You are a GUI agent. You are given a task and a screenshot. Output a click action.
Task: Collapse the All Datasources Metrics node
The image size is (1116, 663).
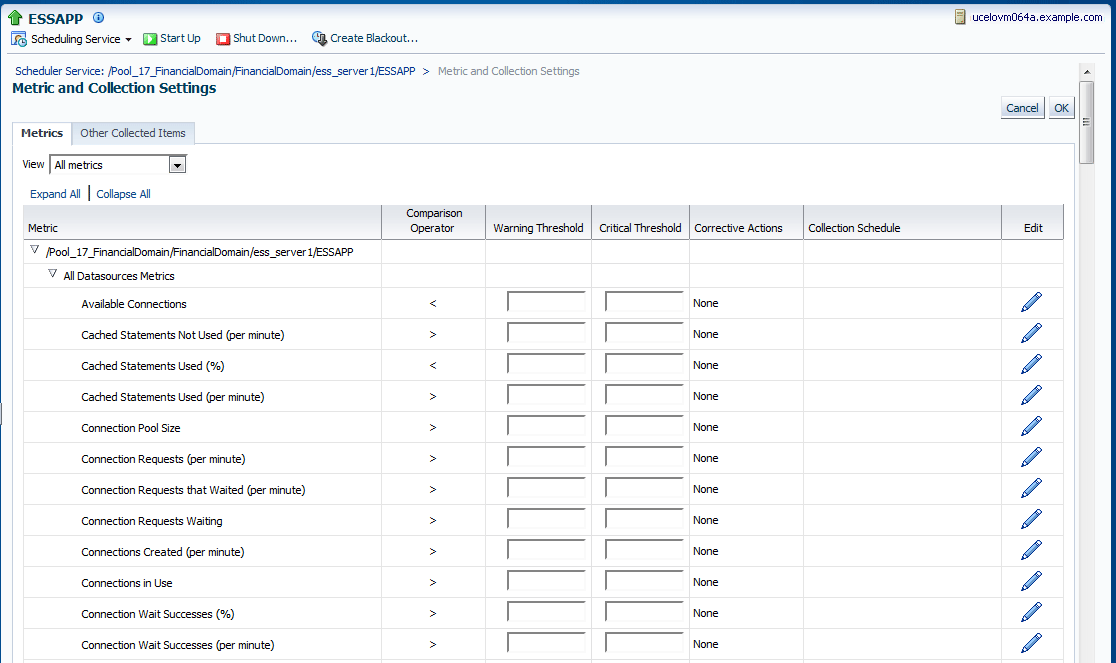click(x=52, y=275)
